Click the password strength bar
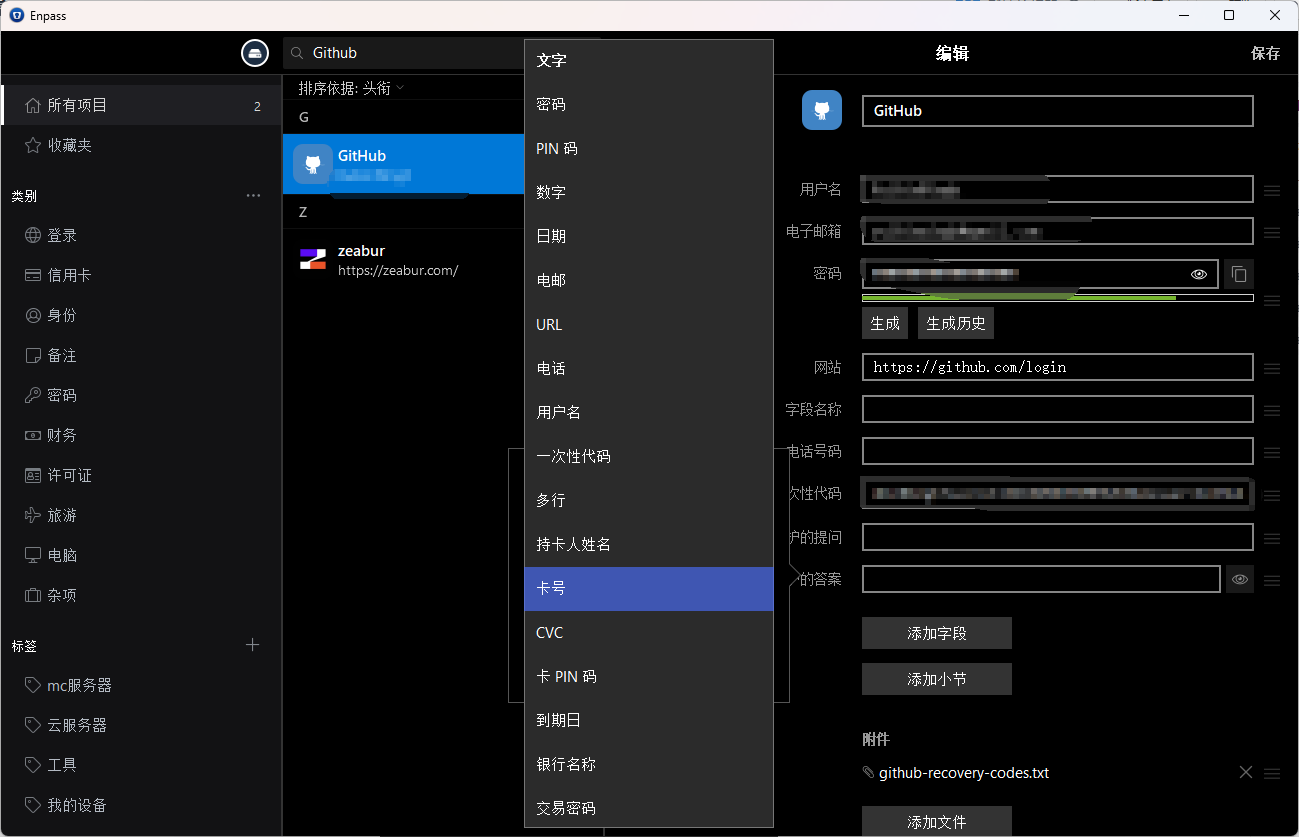Image resolution: width=1299 pixels, height=837 pixels. point(1057,298)
